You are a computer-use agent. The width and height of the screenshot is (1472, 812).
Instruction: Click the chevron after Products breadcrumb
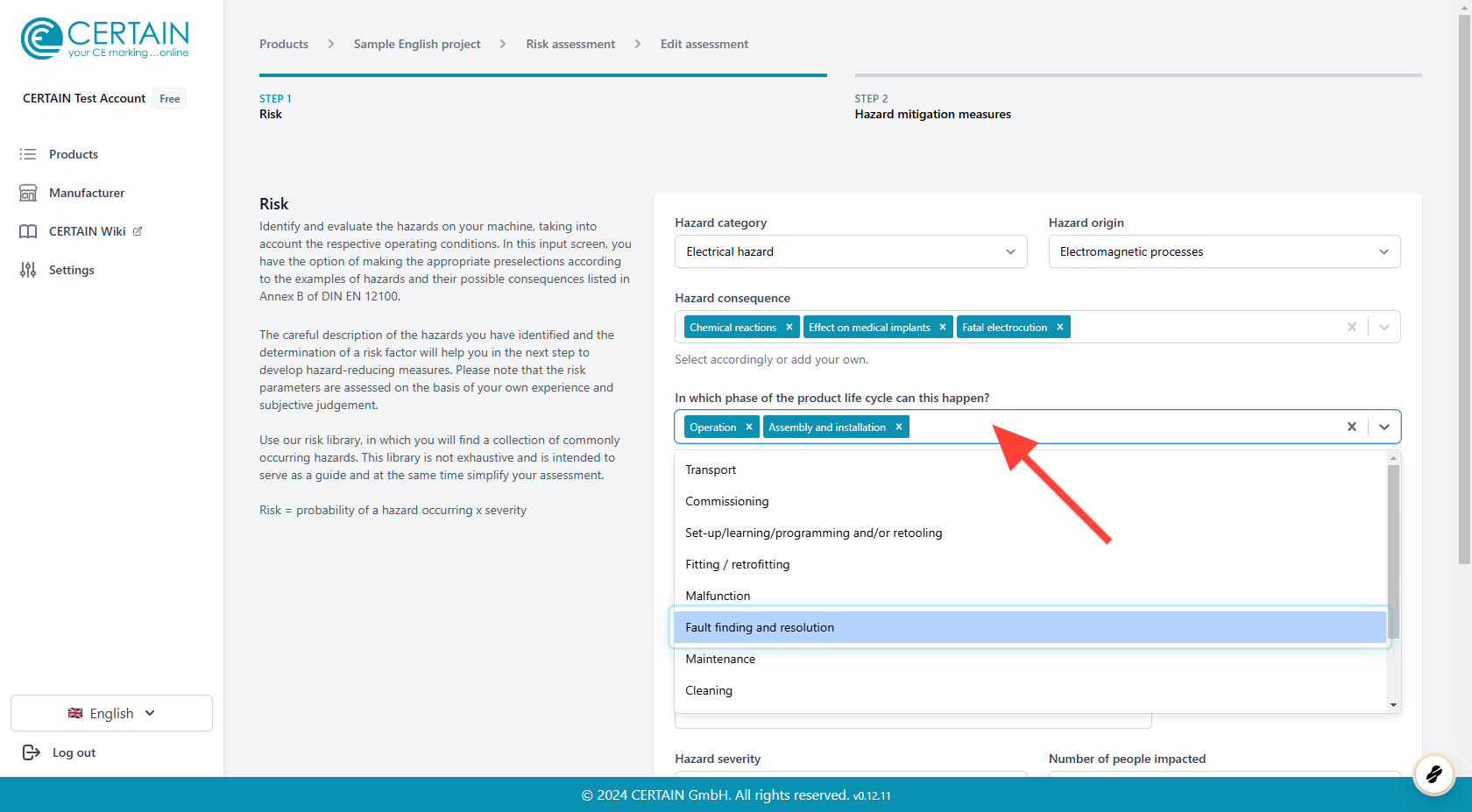click(x=331, y=44)
